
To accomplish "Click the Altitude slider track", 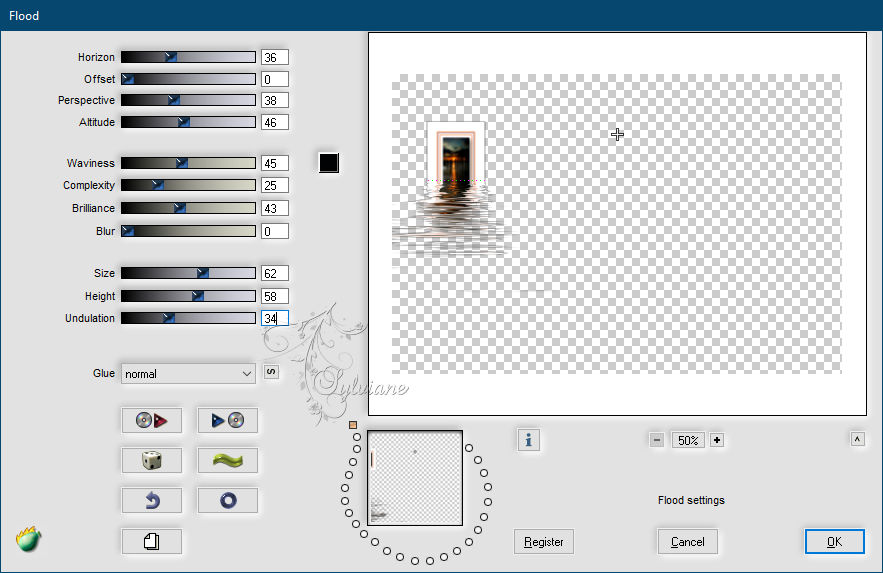I will pyautogui.click(x=188, y=122).
